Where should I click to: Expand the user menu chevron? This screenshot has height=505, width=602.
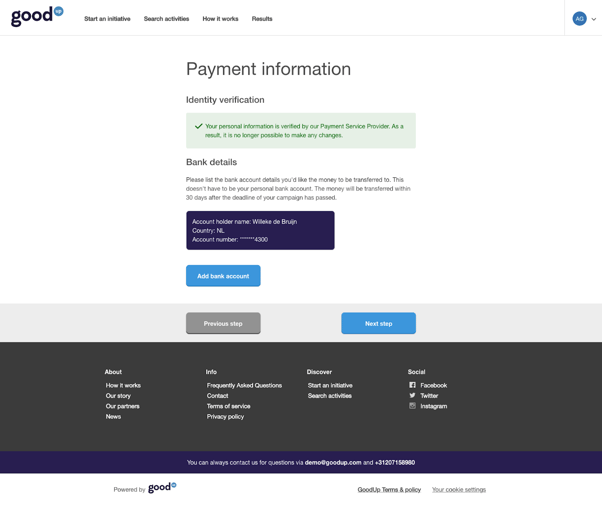[594, 19]
